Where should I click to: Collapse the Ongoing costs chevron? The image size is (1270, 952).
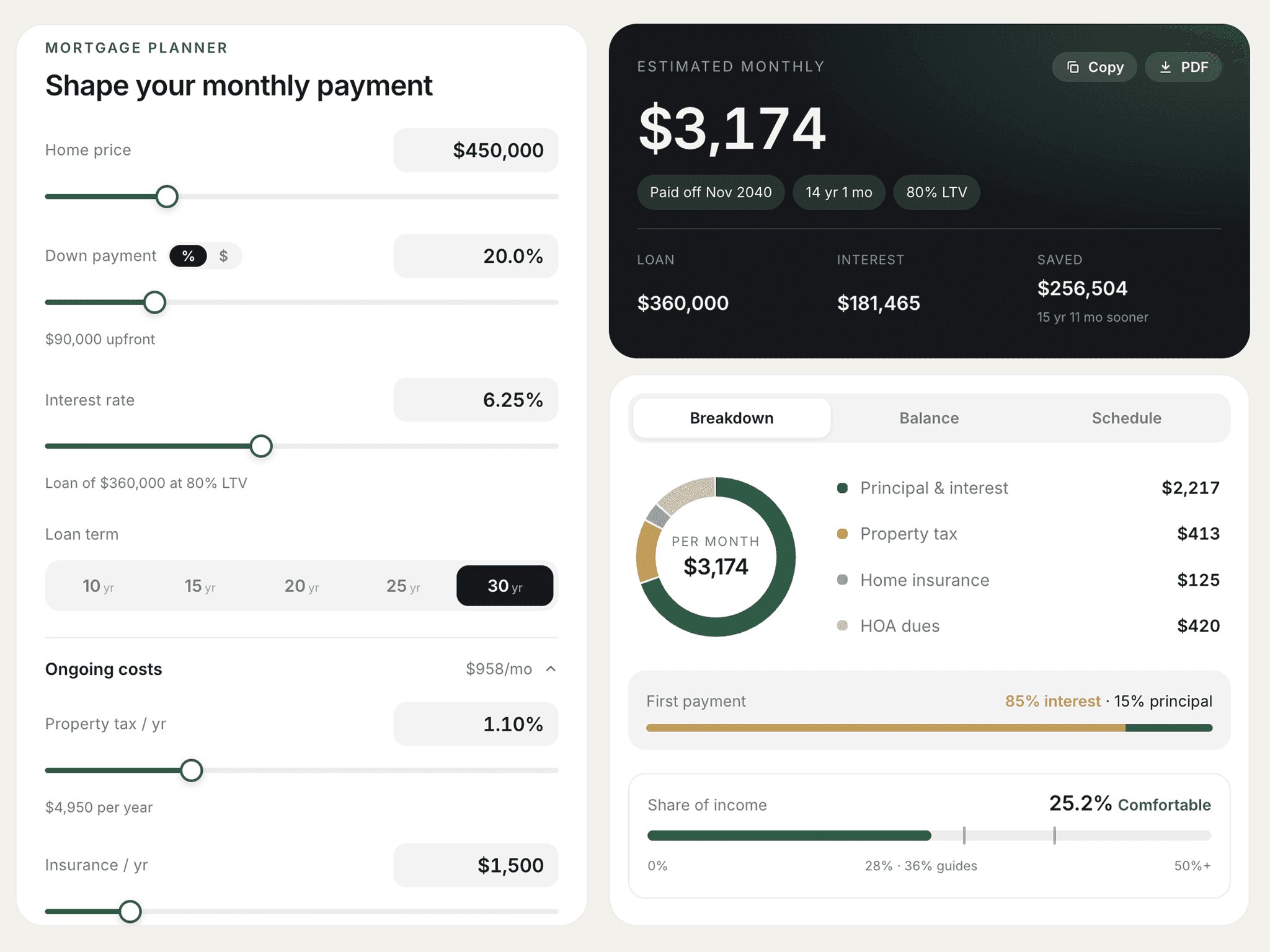(551, 669)
